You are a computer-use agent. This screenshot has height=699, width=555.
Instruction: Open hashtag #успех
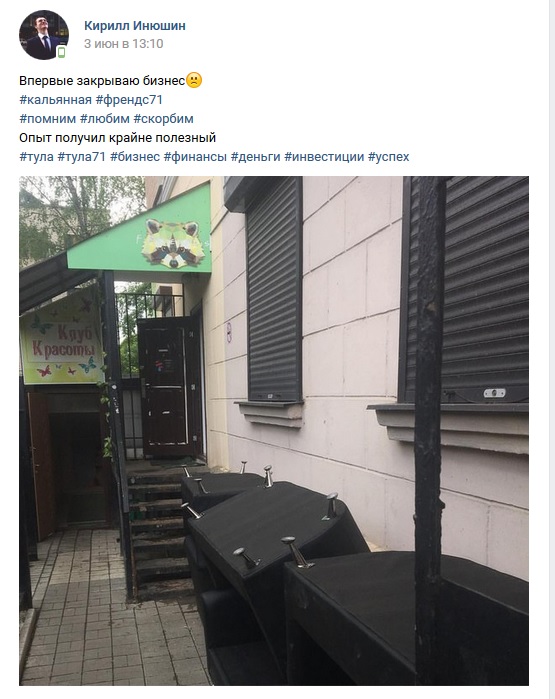tap(389, 157)
